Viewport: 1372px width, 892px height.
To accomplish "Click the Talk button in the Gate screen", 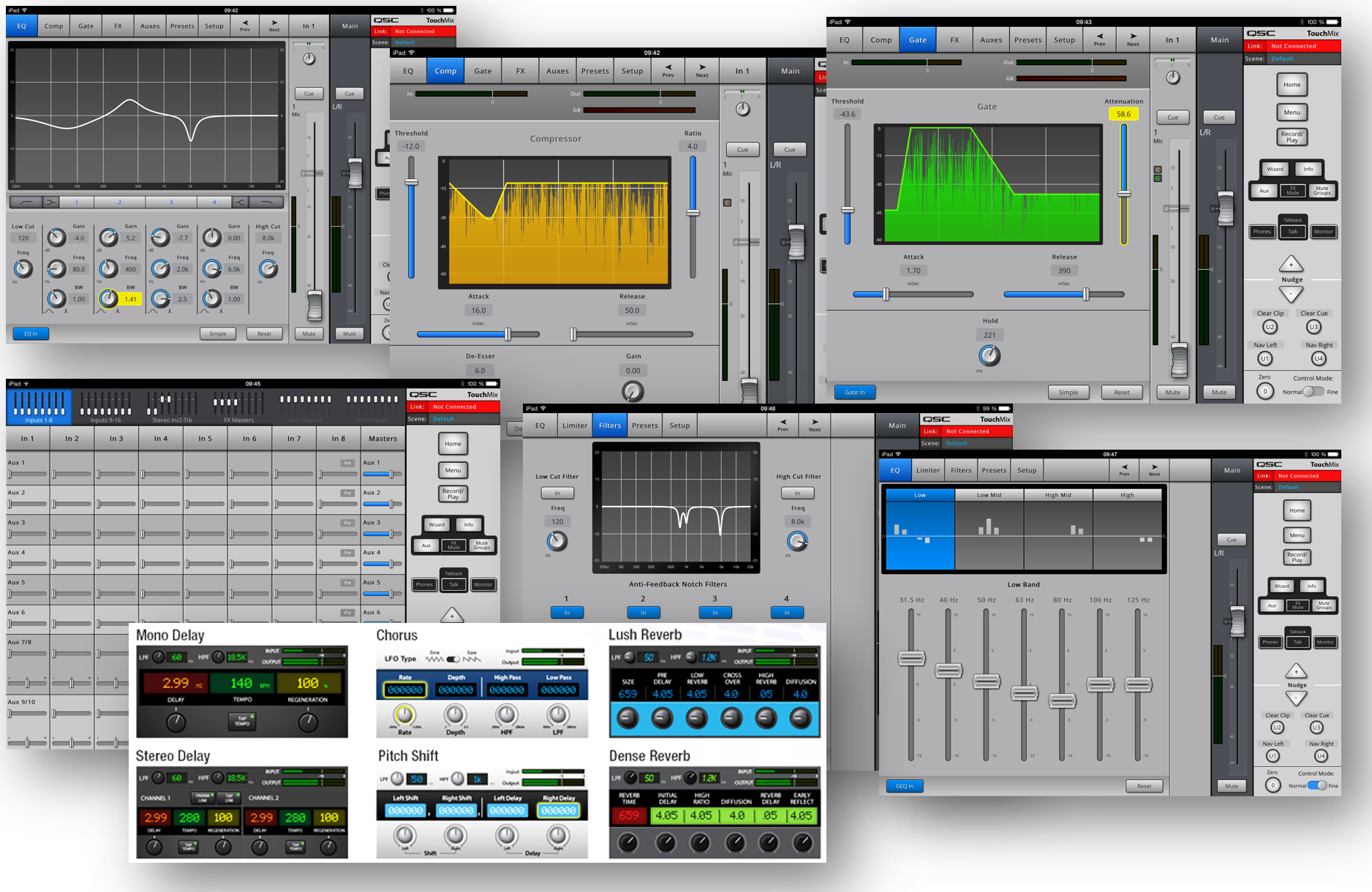I will (x=1293, y=232).
